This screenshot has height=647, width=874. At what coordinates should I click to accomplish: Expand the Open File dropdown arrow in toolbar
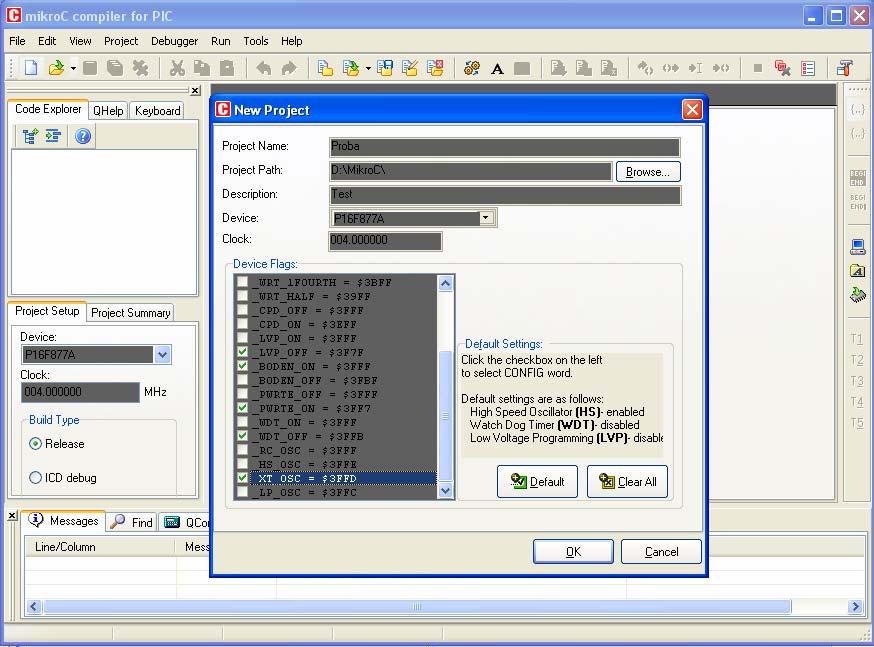pos(73,69)
